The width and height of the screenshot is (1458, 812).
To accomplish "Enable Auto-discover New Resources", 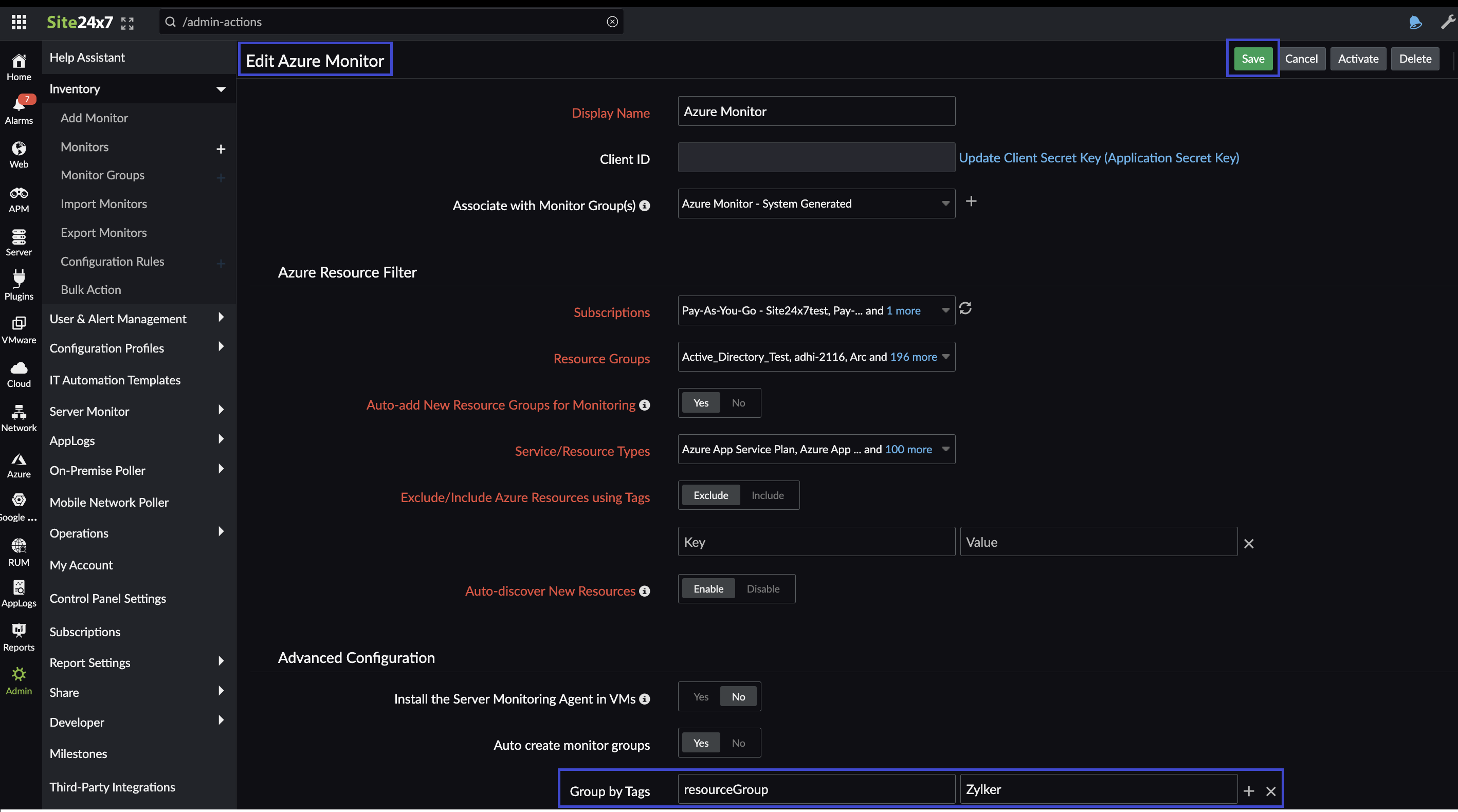I will click(x=708, y=588).
